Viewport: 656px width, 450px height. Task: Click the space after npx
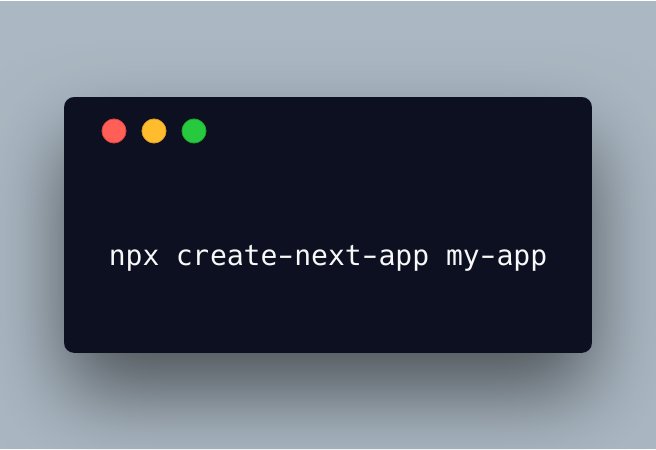click(x=168, y=257)
